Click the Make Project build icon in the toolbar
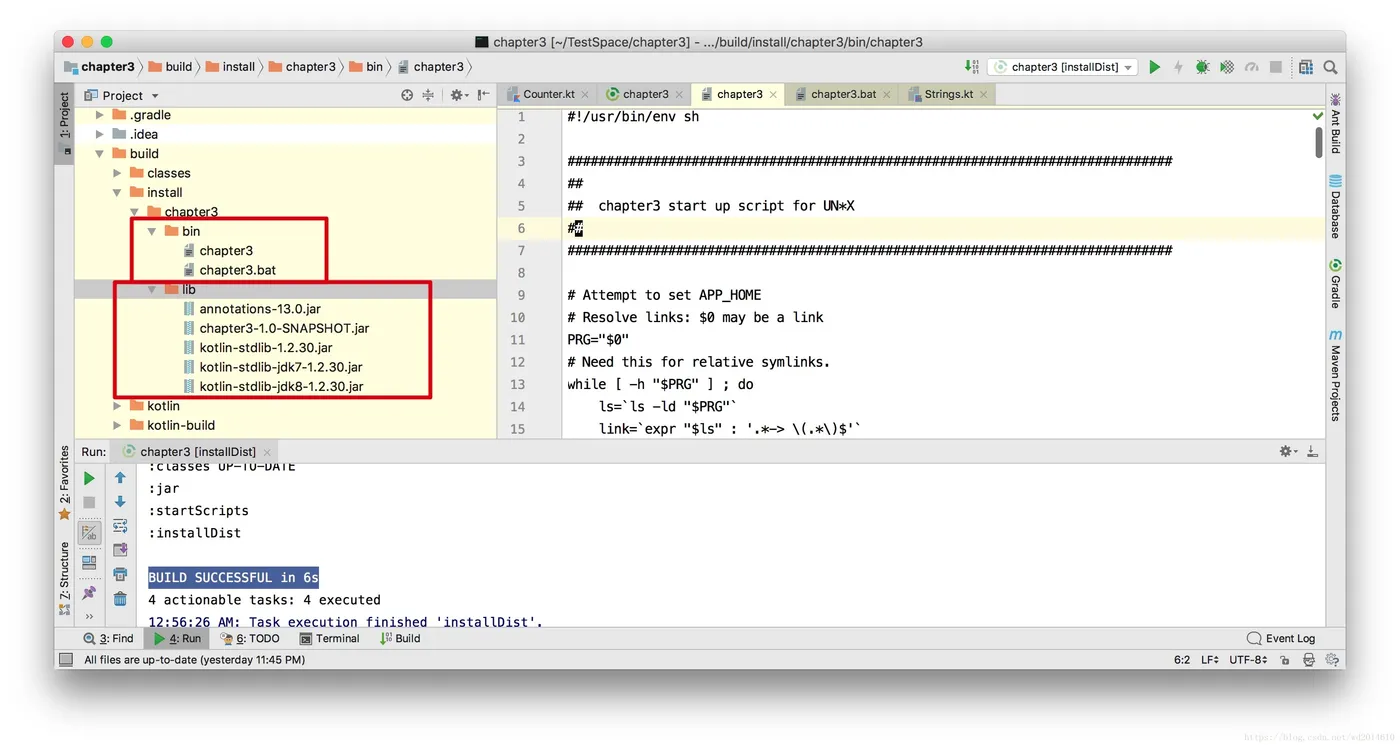 click(x=972, y=67)
